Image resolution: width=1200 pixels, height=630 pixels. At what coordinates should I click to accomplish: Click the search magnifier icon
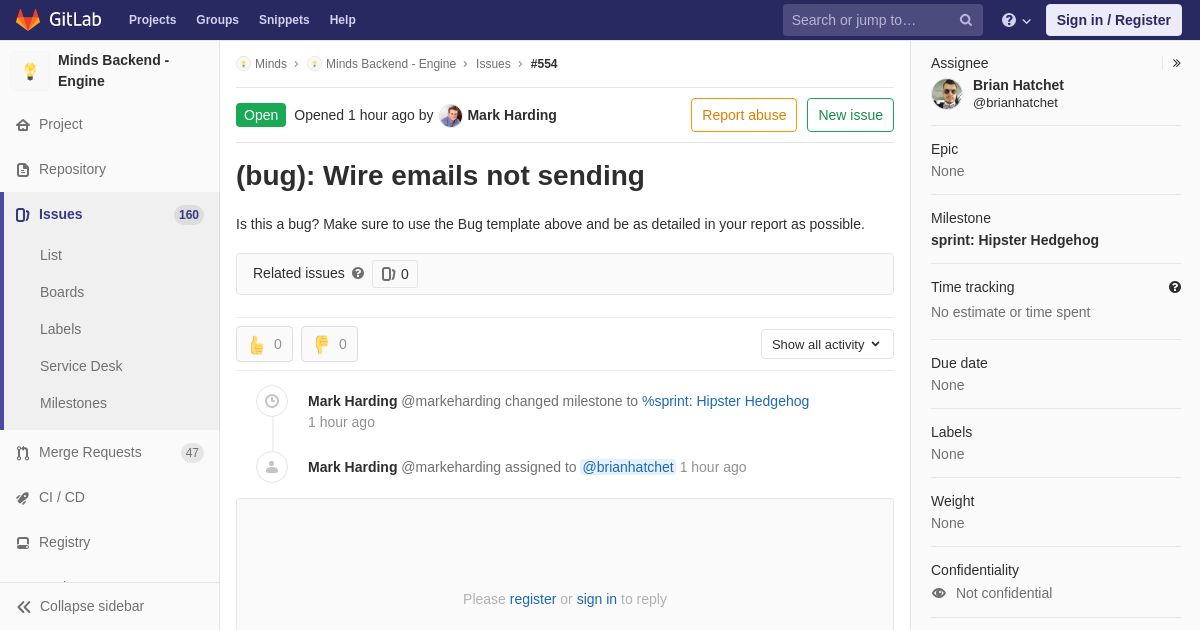click(965, 20)
